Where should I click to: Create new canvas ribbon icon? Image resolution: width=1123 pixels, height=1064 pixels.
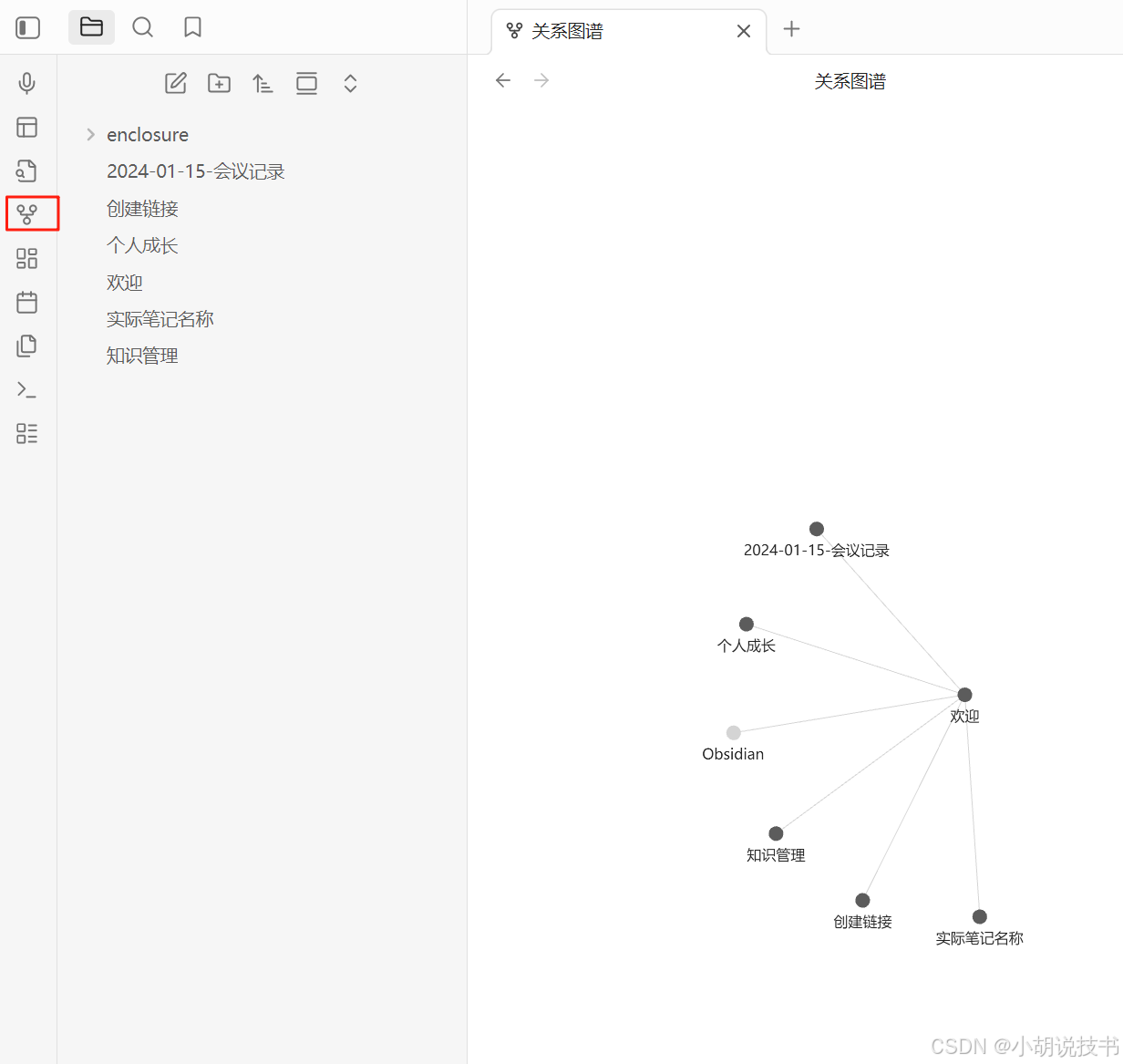pyautogui.click(x=27, y=258)
